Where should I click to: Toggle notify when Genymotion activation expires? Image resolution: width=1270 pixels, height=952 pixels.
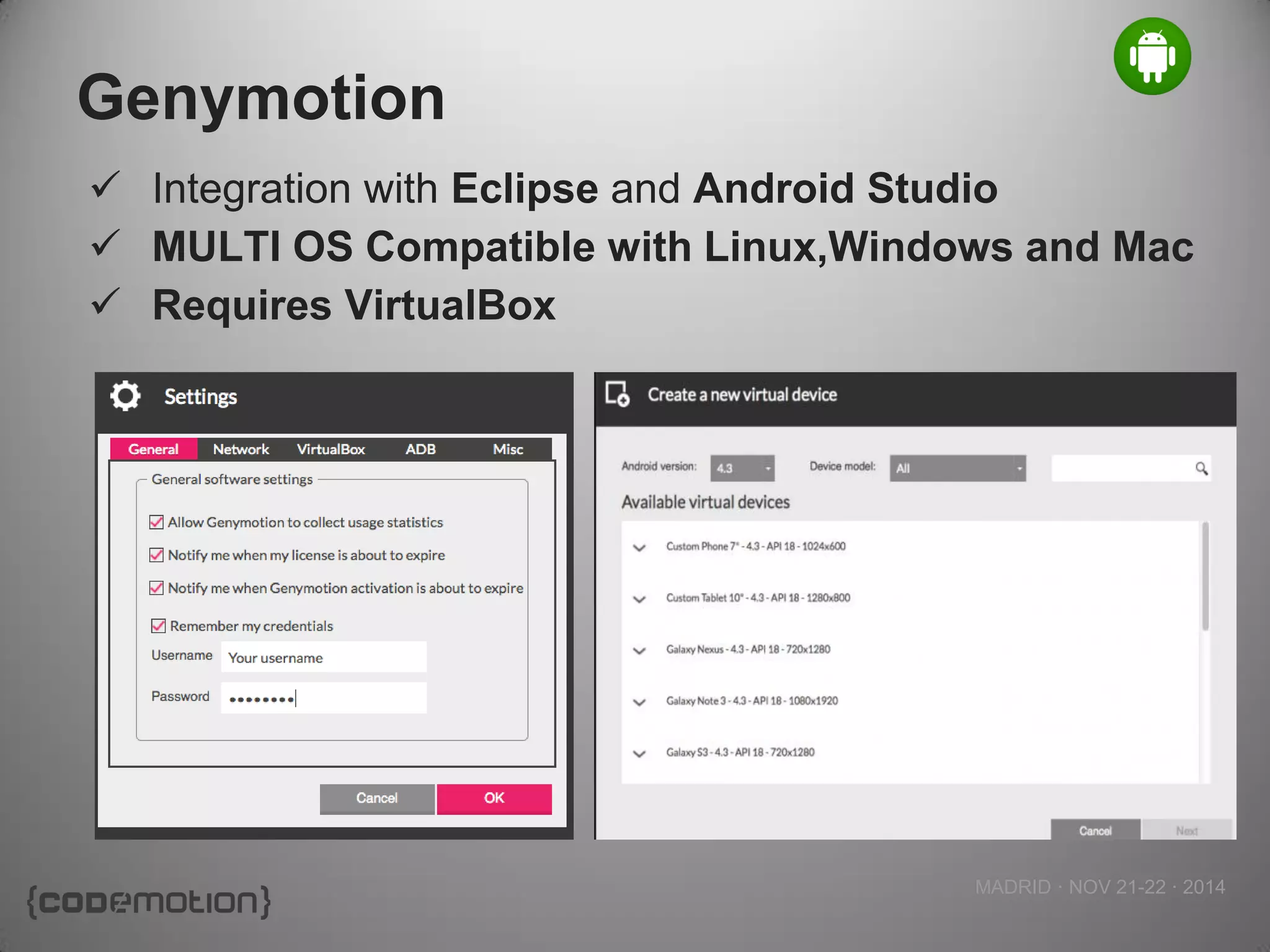[156, 588]
